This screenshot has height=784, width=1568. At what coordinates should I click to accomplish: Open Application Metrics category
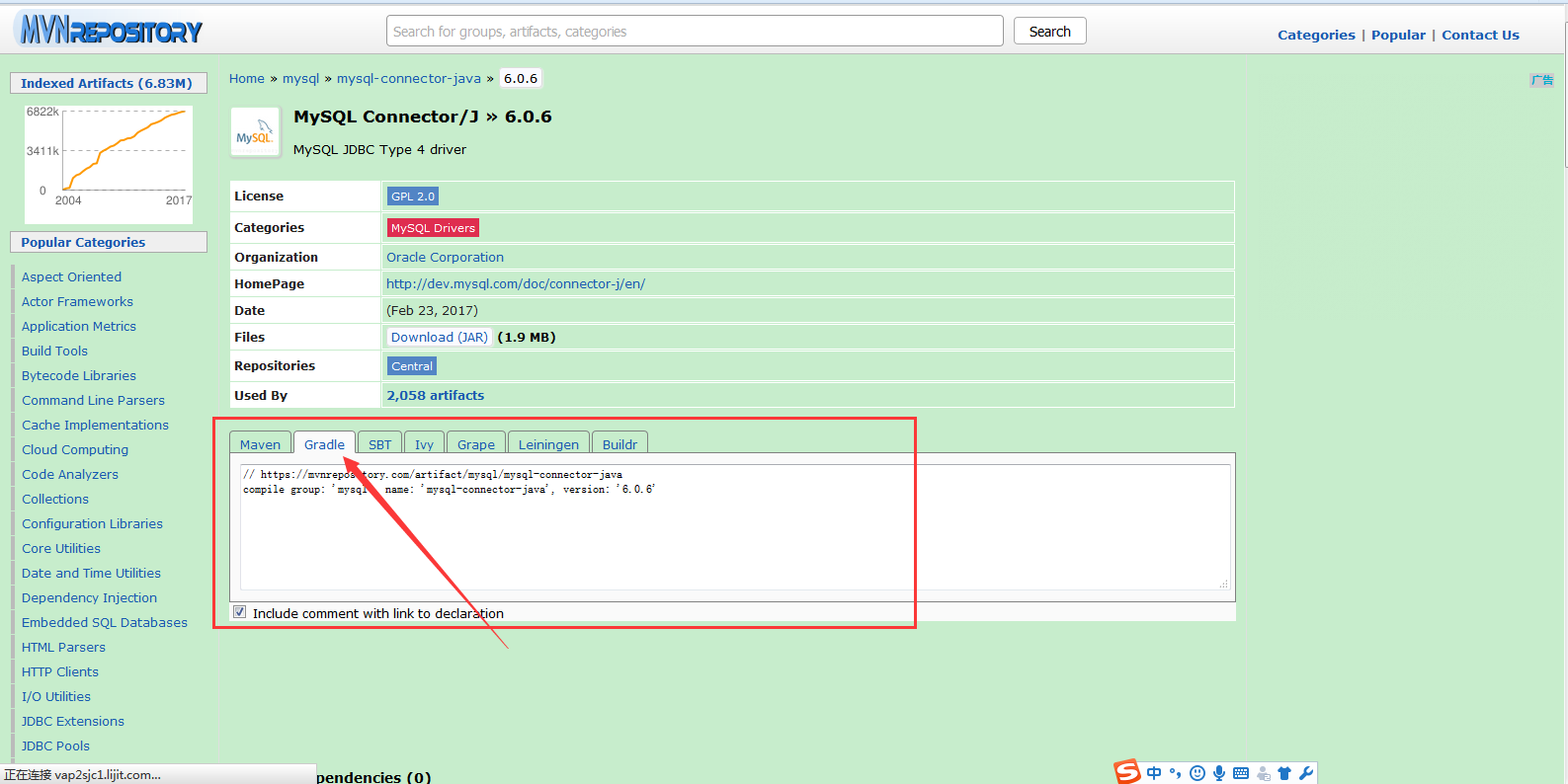pos(79,326)
